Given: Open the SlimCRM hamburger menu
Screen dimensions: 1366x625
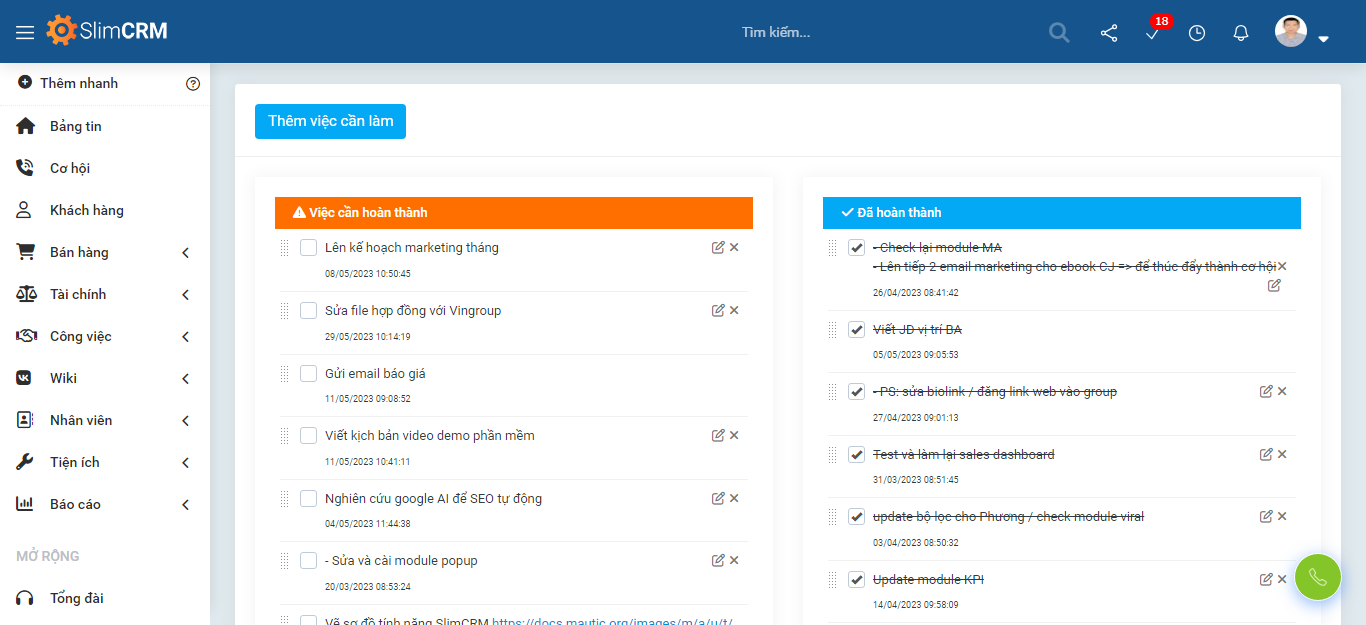Looking at the screenshot, I should coord(26,30).
